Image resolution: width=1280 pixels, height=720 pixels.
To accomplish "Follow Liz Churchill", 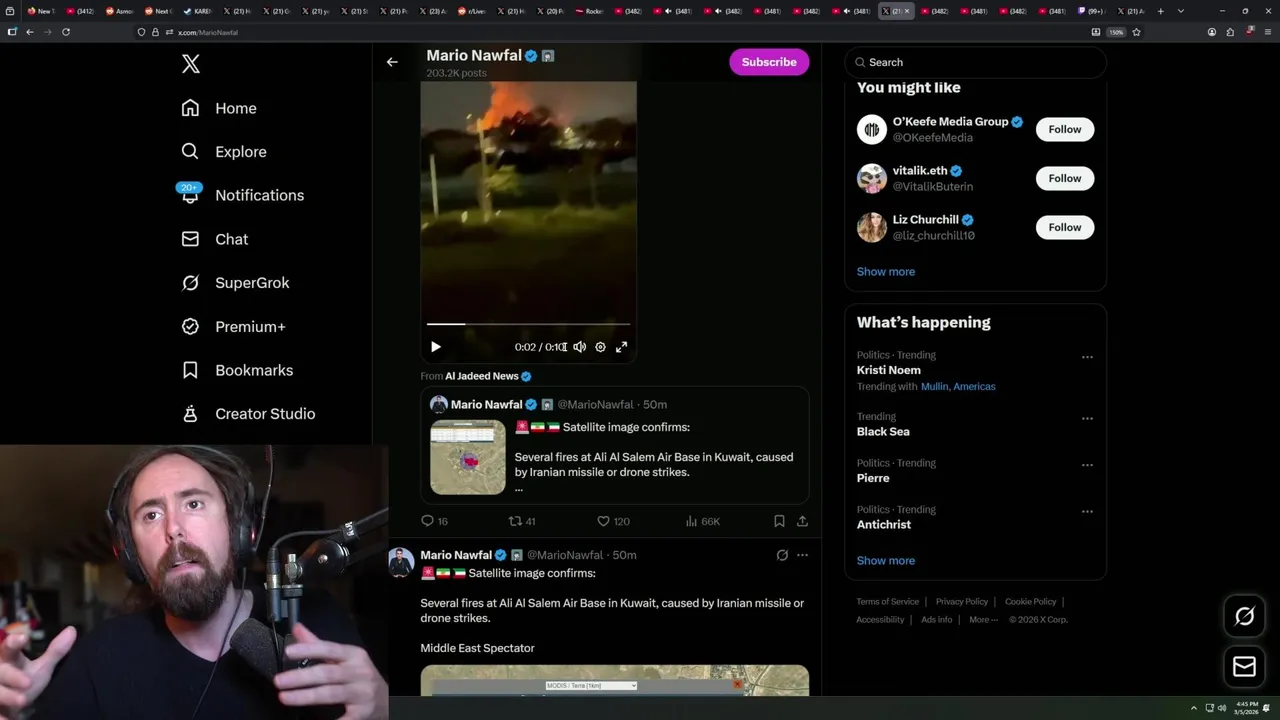I will click(1065, 227).
